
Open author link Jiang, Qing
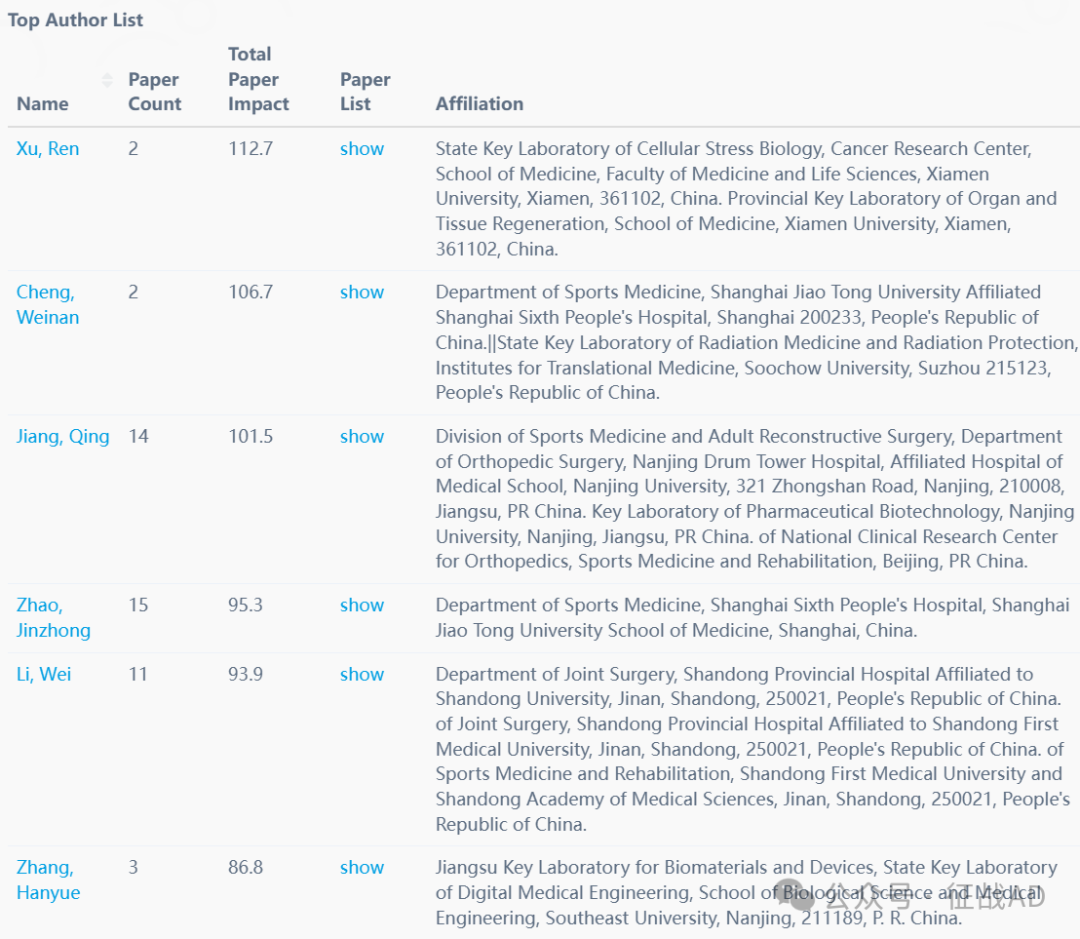pos(63,437)
